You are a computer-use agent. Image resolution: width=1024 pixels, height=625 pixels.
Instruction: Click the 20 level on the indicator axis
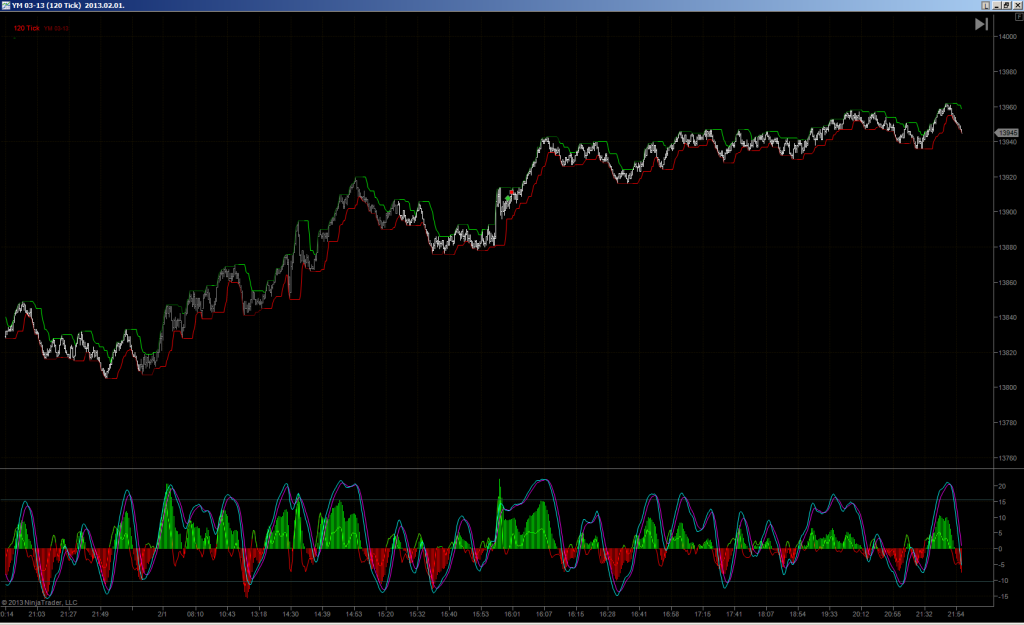coord(1002,487)
